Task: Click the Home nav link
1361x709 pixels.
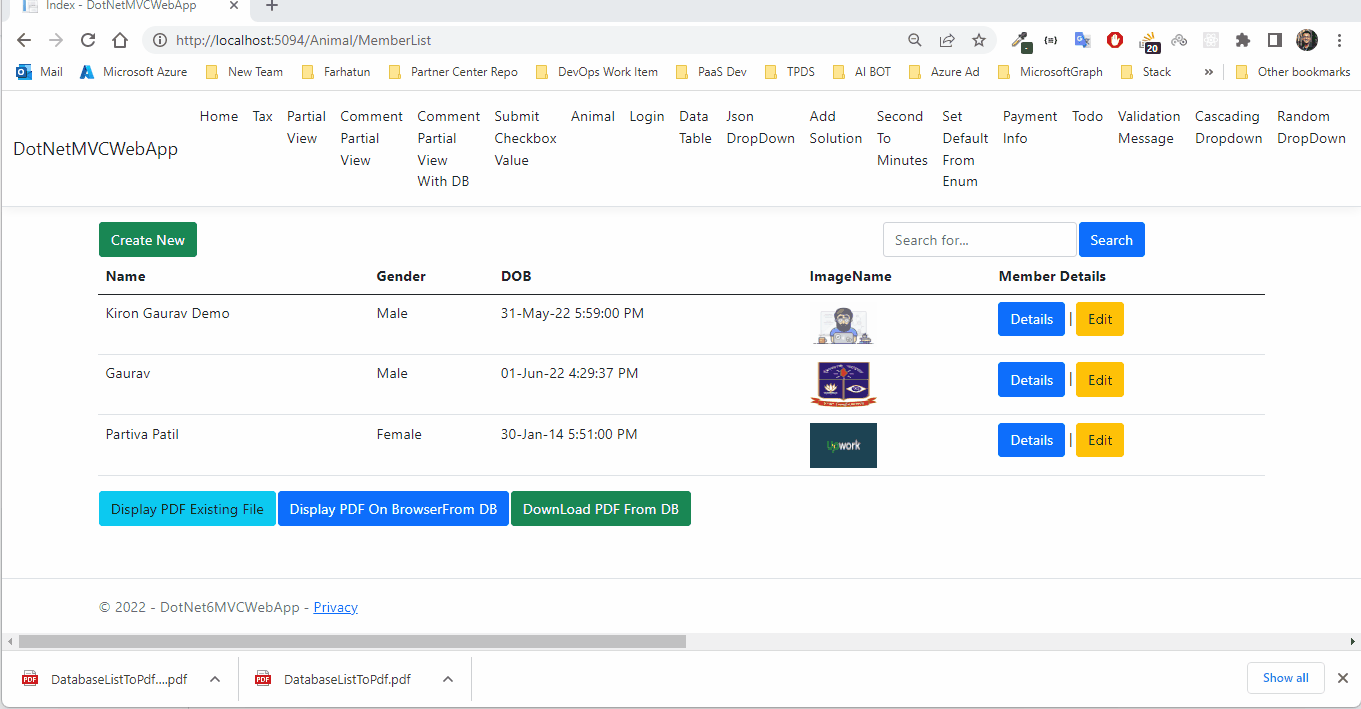Action: [219, 116]
